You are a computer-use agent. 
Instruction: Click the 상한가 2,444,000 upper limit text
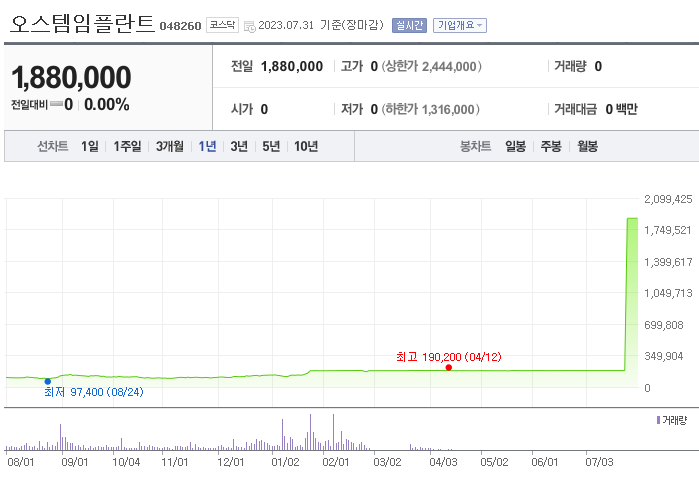click(x=432, y=66)
